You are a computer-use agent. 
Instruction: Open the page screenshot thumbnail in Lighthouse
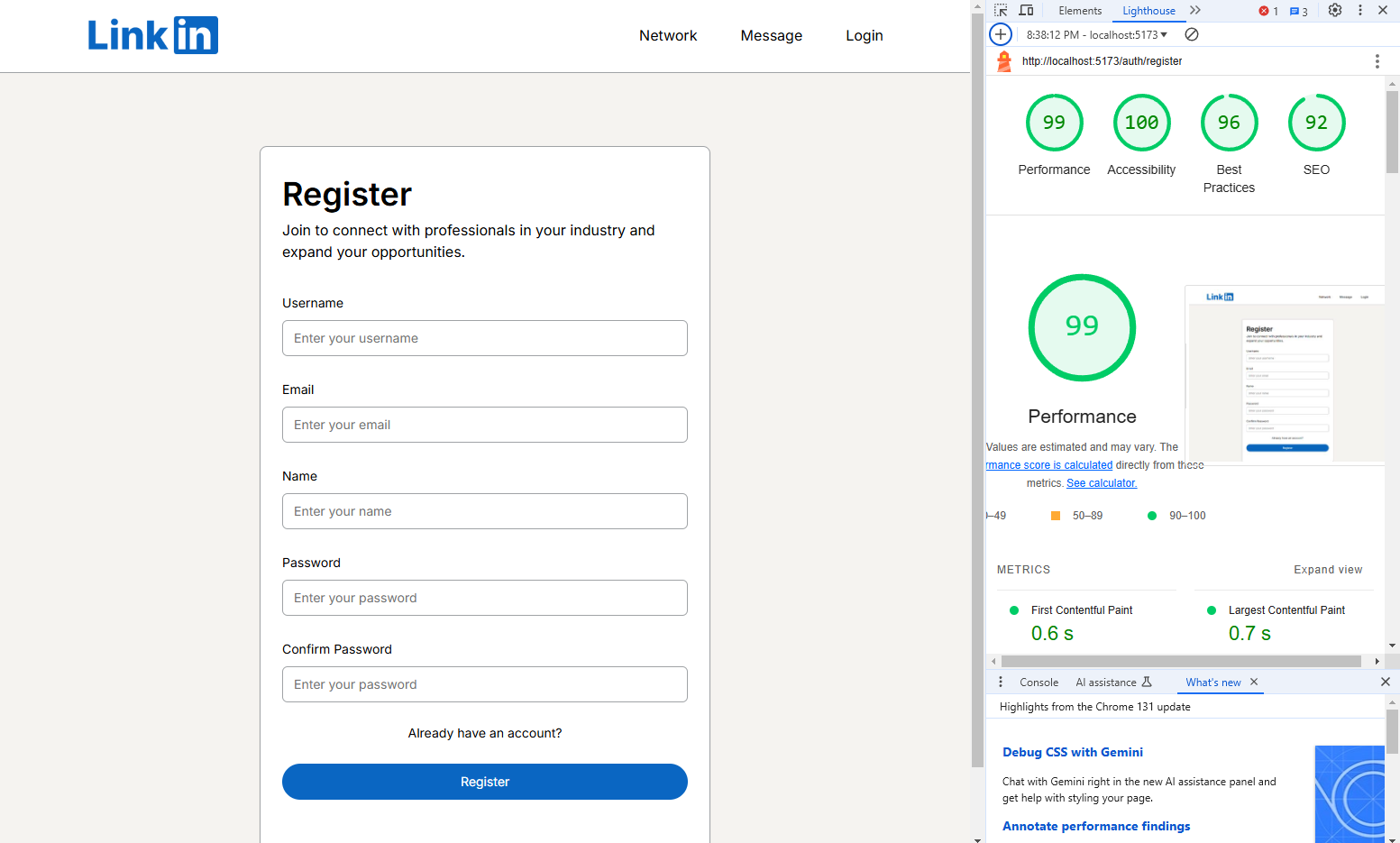coord(1285,374)
